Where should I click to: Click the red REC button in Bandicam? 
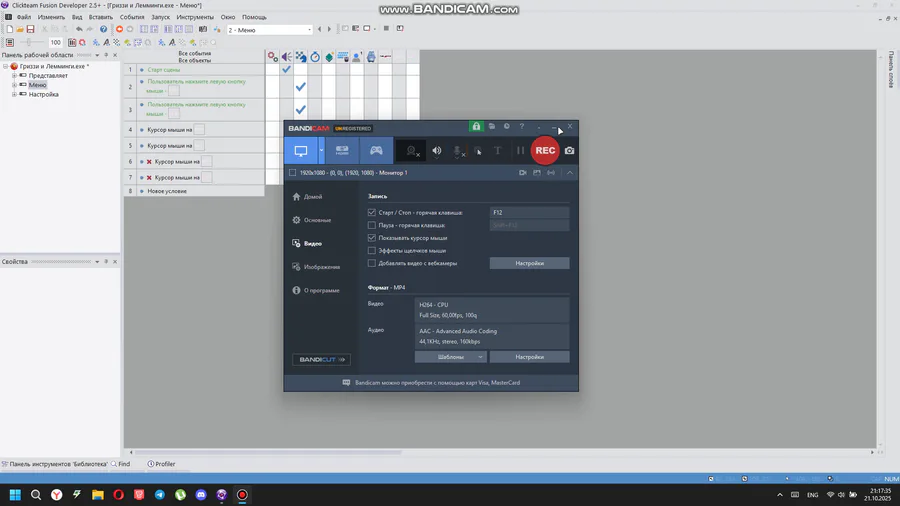(x=545, y=150)
